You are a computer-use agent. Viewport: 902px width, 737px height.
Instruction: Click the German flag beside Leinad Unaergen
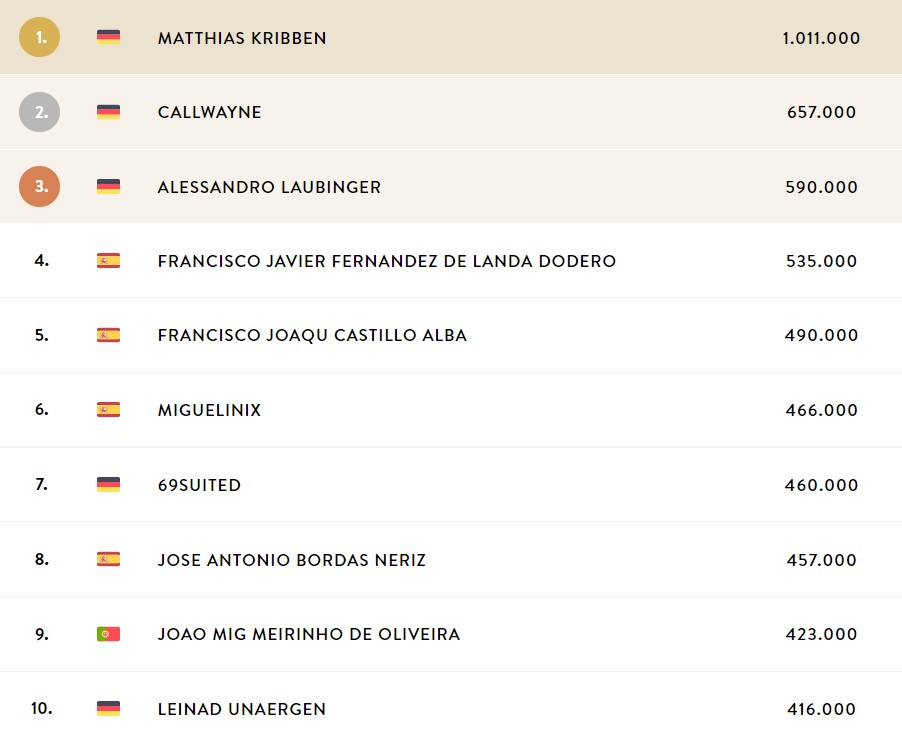108,708
